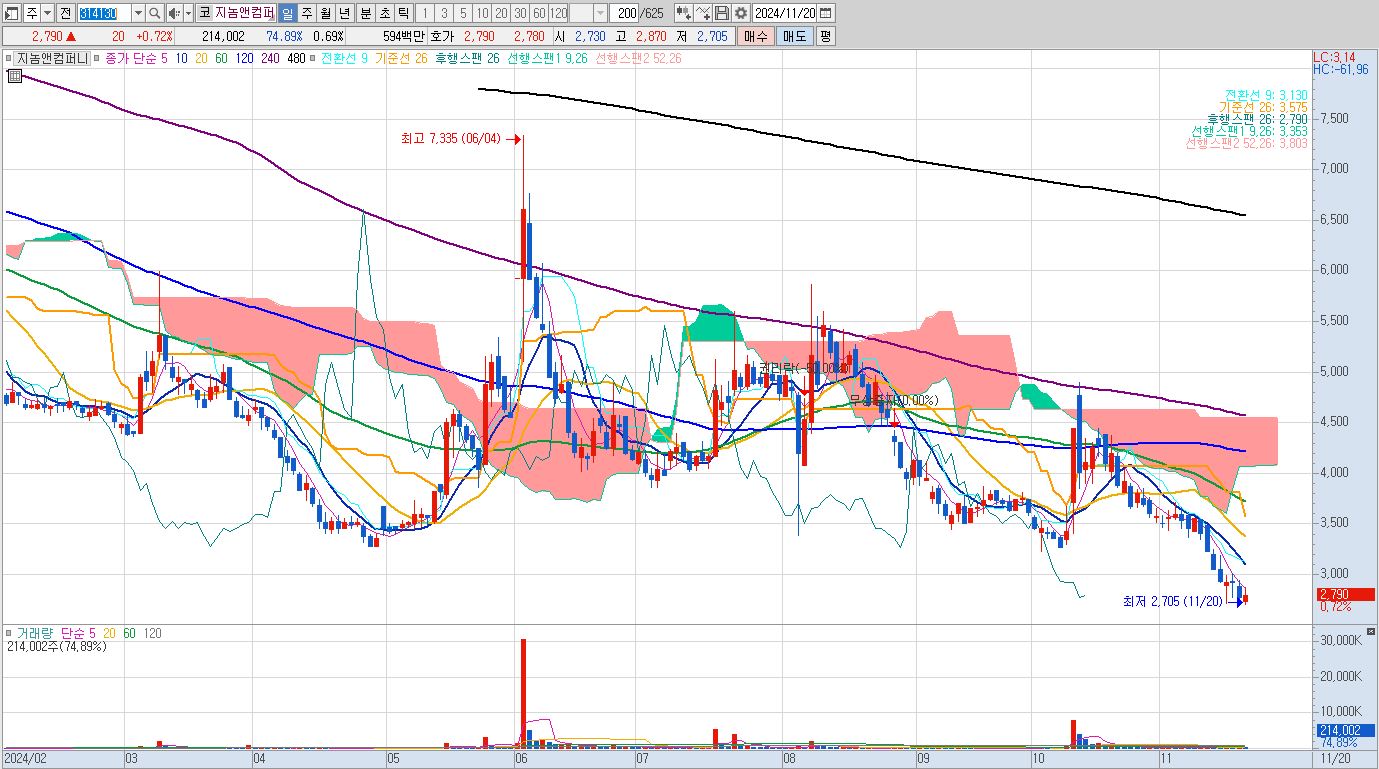Screen dimensions: 1379x769
Task: Click the candlestick chart type icon
Action: 684,13
